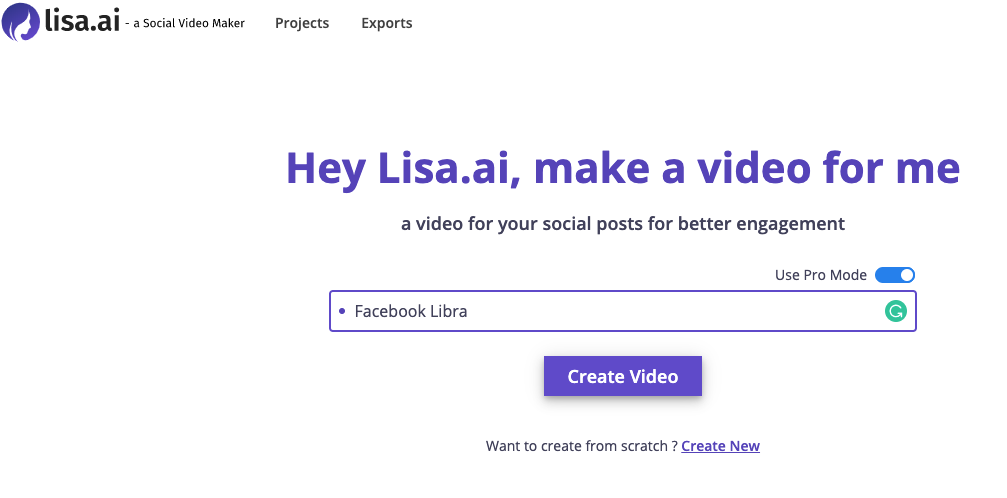1007x498 pixels.
Task: Go to the Exports page
Action: pyautogui.click(x=387, y=23)
